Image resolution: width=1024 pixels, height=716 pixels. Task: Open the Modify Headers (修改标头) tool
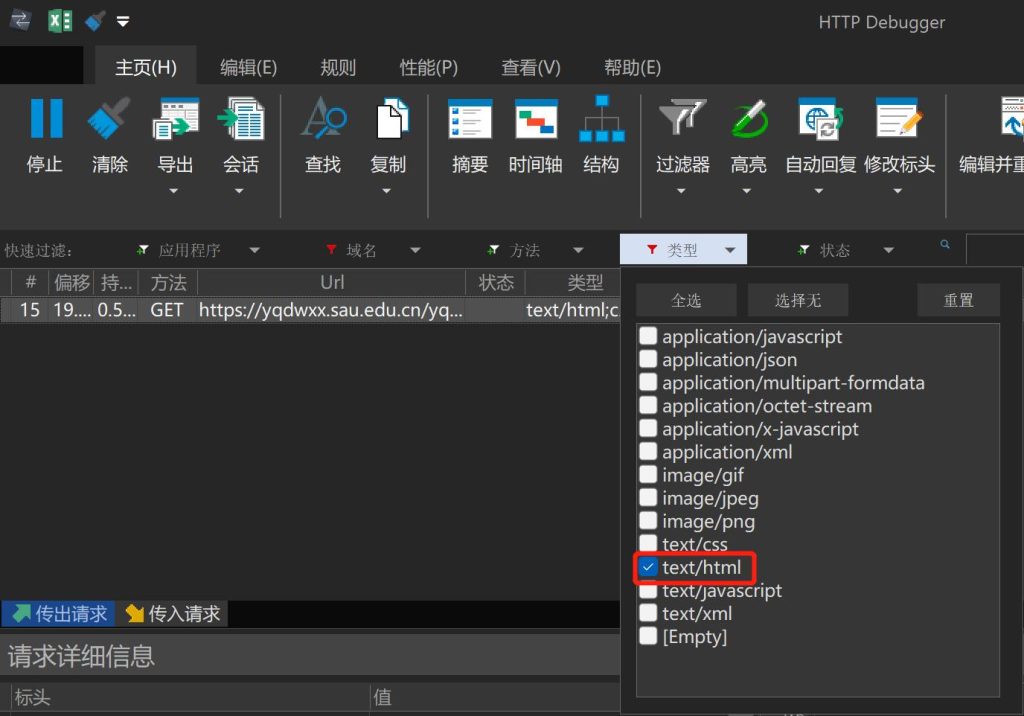click(x=898, y=120)
